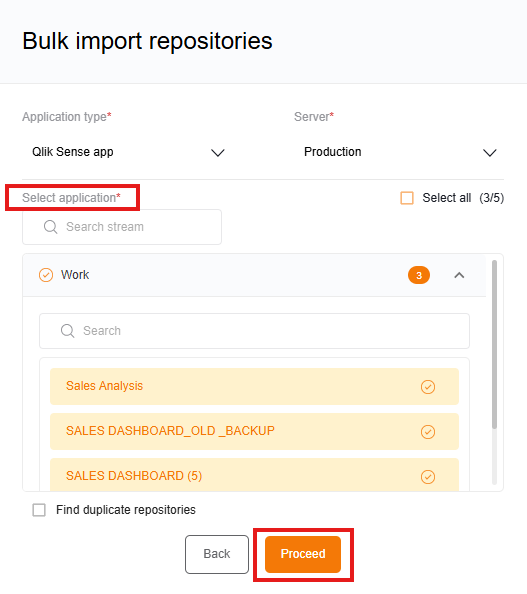Deselect Sales Analysis via its check icon

coord(428,387)
